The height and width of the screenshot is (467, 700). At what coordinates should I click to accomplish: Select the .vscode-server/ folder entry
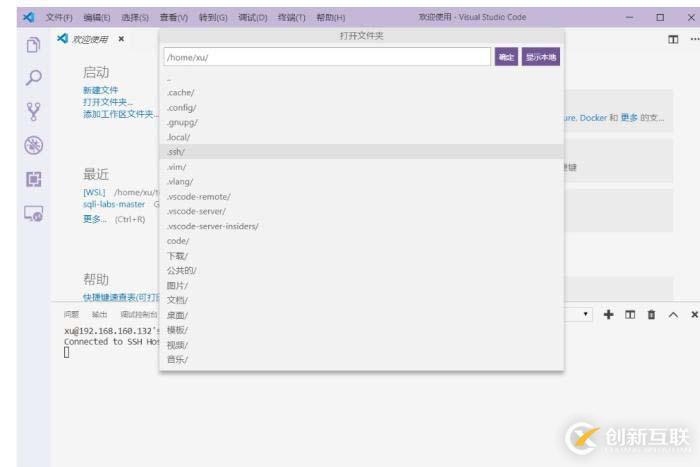[x=361, y=211]
